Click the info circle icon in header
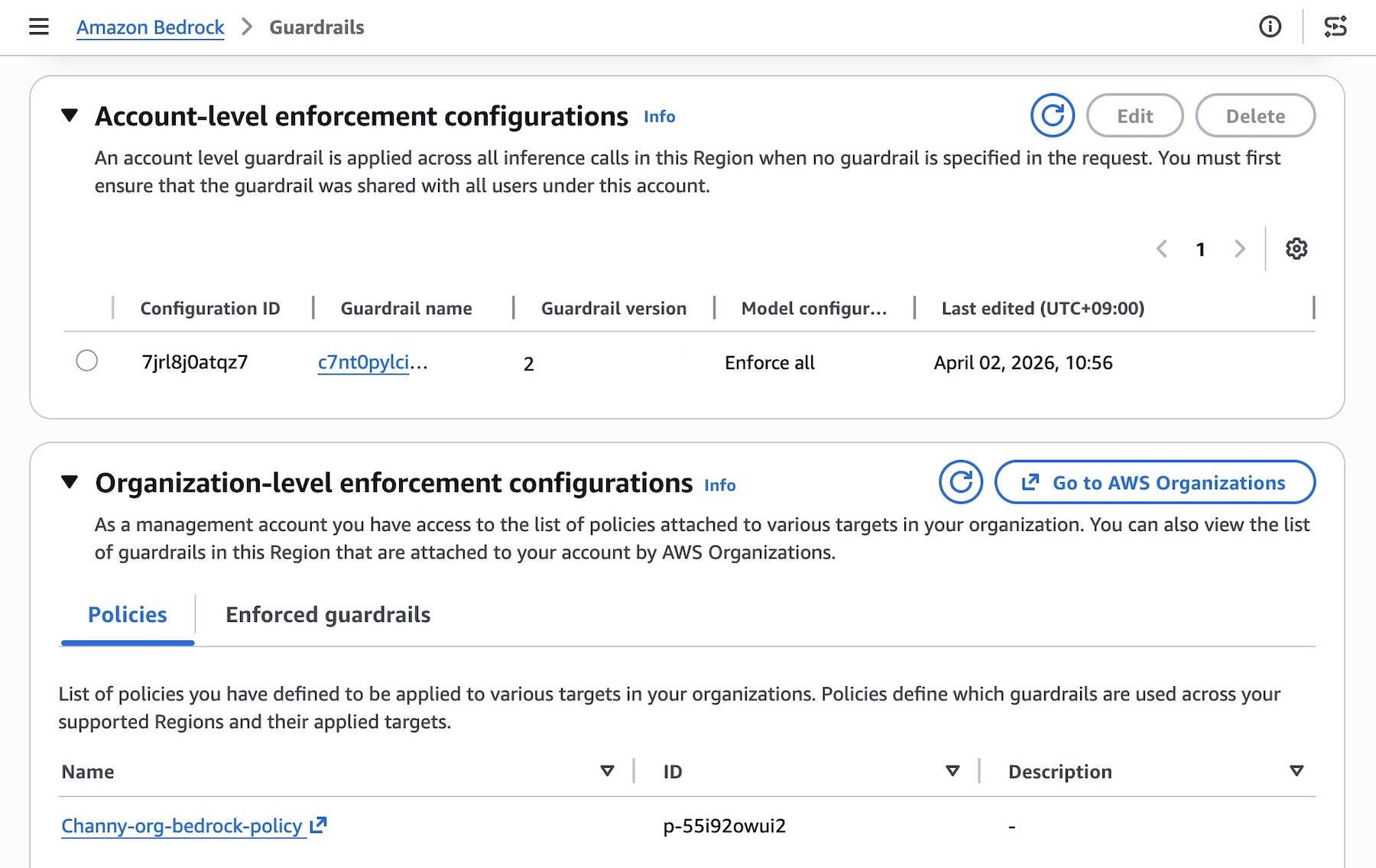Viewport: 1376px width, 868px height. click(x=1270, y=28)
